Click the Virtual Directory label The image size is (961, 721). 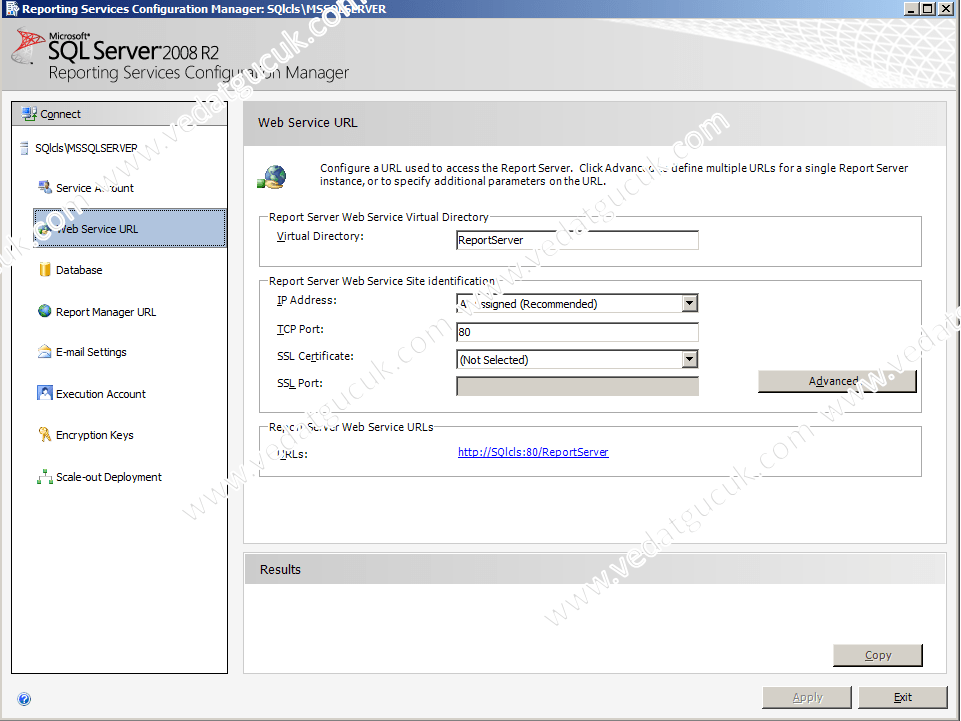tap(320, 236)
